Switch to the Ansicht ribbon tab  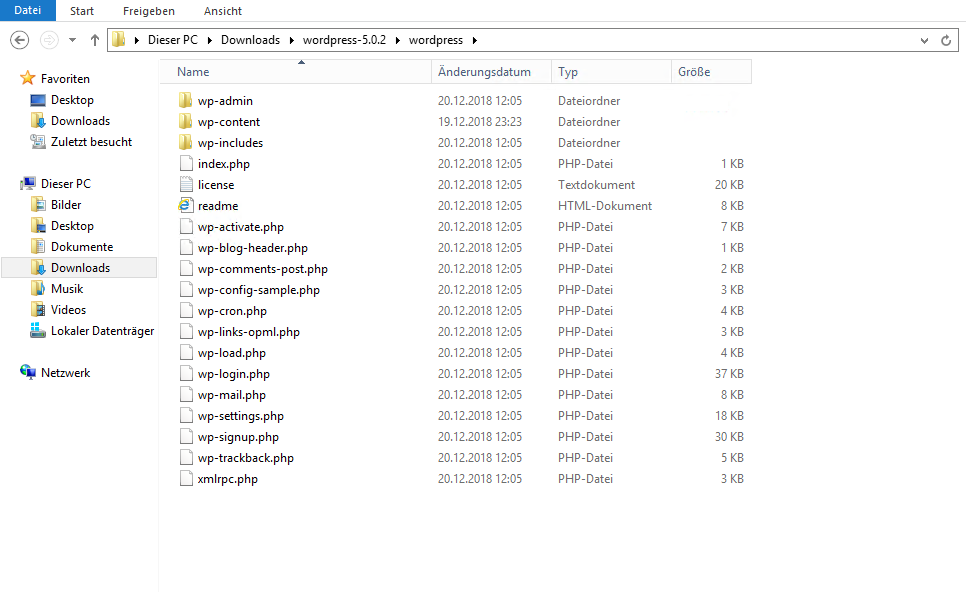coord(222,11)
